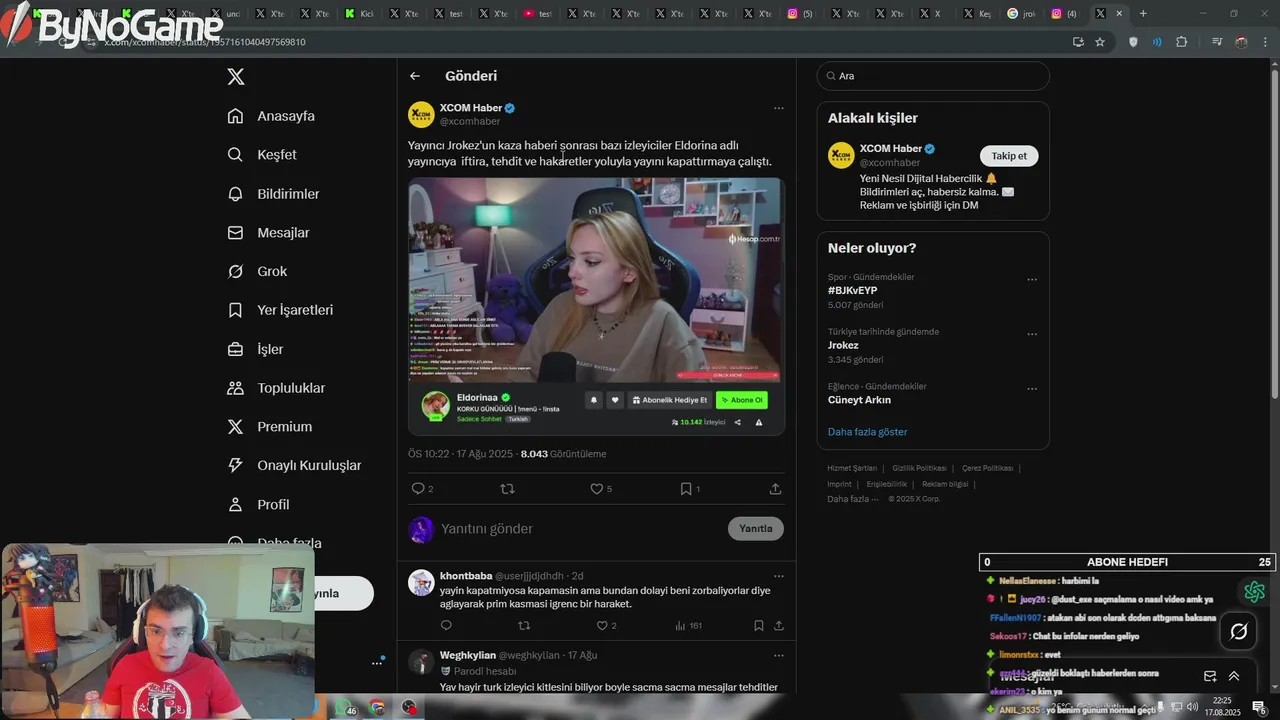The image size is (1280, 720).
Task: Open Windows notification center icon
Action: pyautogui.click(x=1258, y=707)
